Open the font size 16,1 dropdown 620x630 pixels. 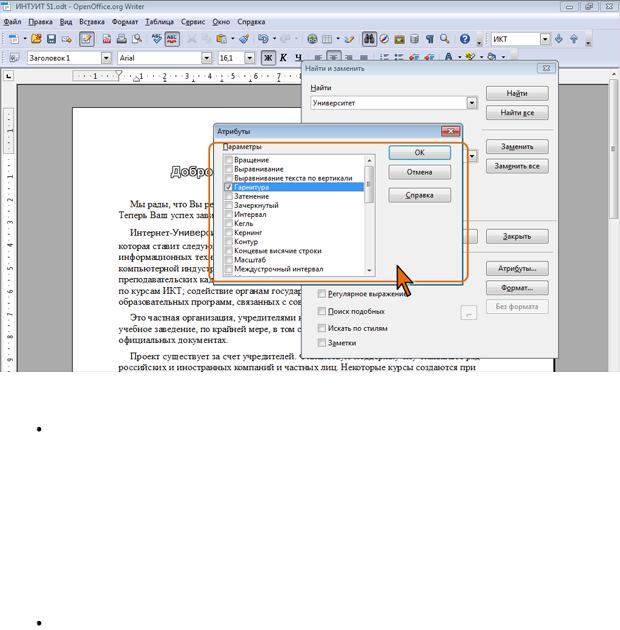click(250, 58)
